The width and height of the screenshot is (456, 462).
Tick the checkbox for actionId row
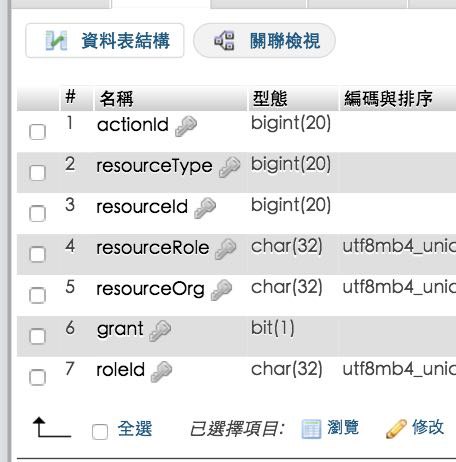coord(37,132)
